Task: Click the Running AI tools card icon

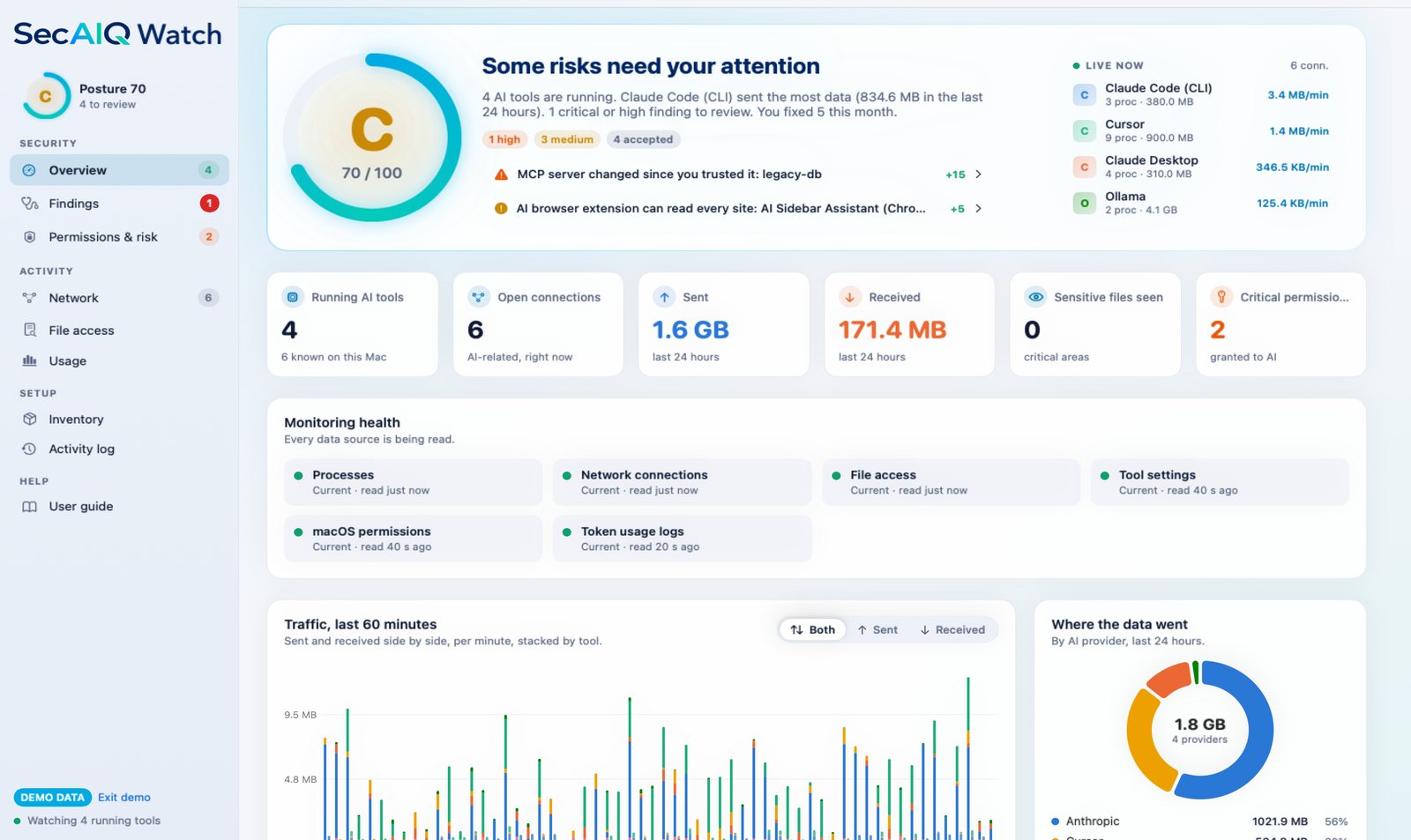Action: (293, 297)
